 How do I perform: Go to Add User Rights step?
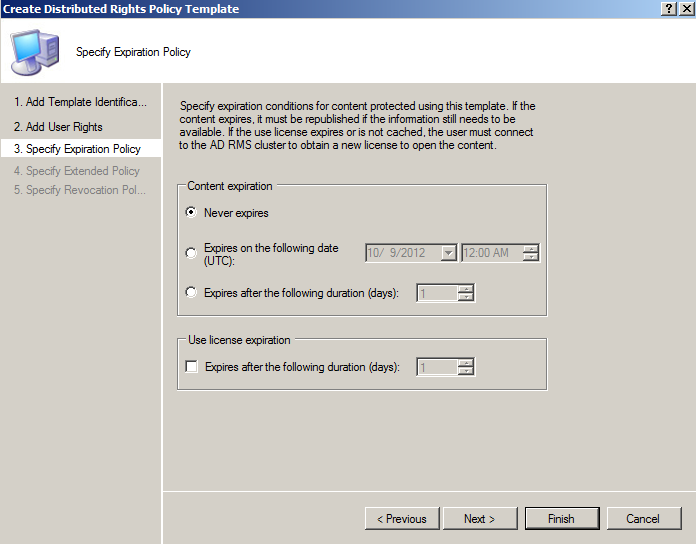pyautogui.click(x=58, y=127)
